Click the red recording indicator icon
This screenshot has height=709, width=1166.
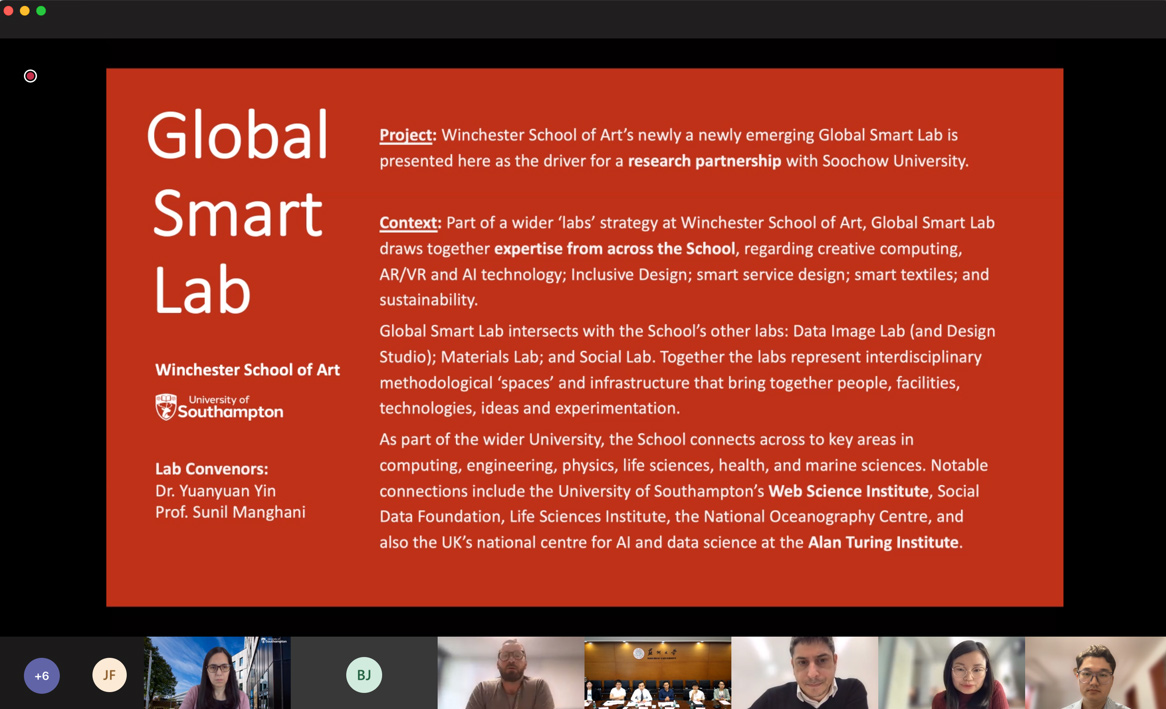(x=30, y=76)
